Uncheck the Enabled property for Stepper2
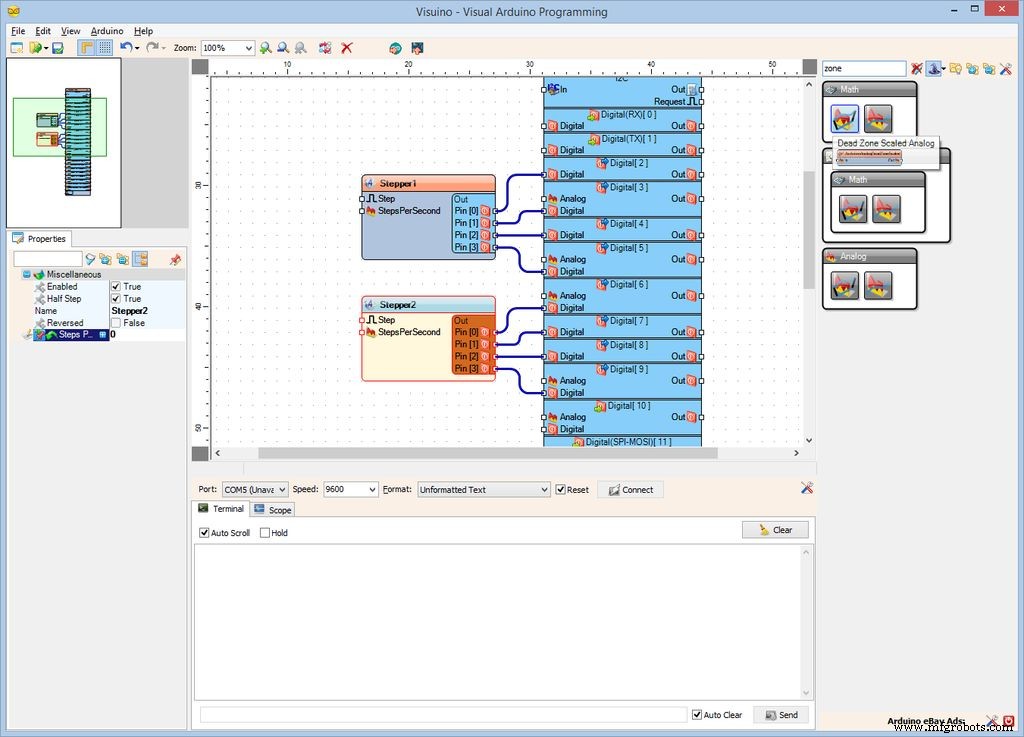 click(x=118, y=286)
